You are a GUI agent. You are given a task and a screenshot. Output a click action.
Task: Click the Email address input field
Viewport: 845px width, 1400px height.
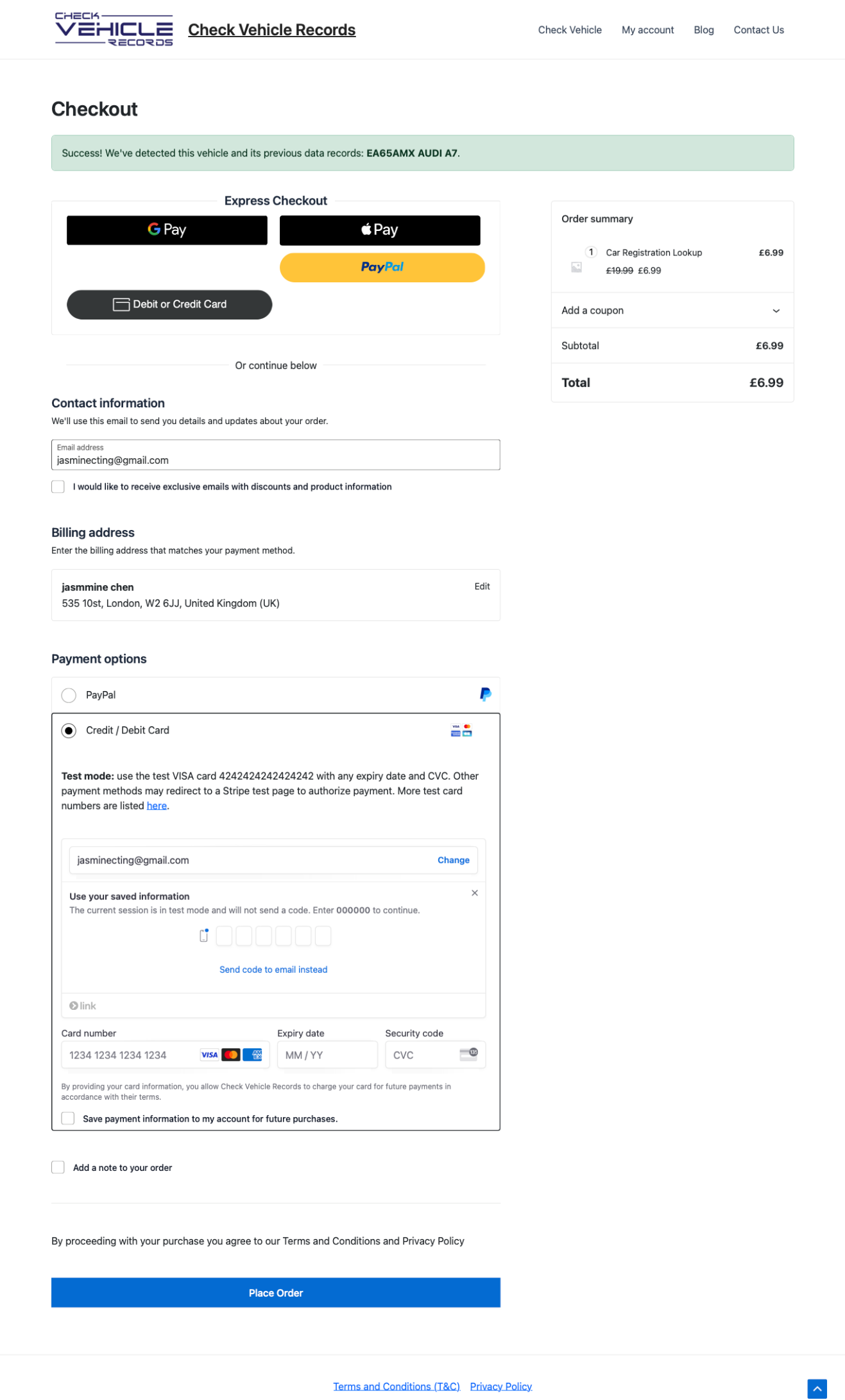click(276, 454)
